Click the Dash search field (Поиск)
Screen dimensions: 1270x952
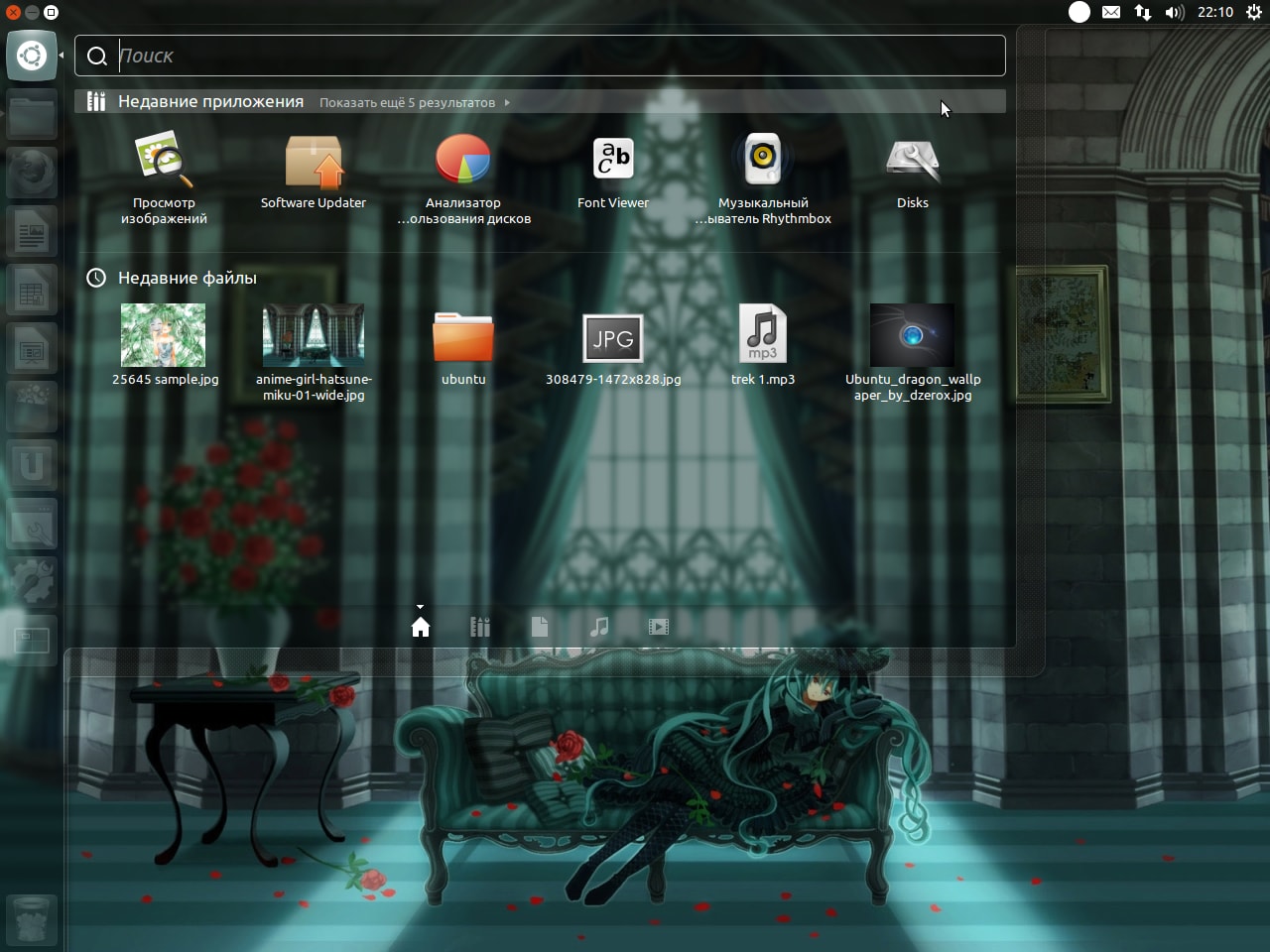tap(541, 56)
